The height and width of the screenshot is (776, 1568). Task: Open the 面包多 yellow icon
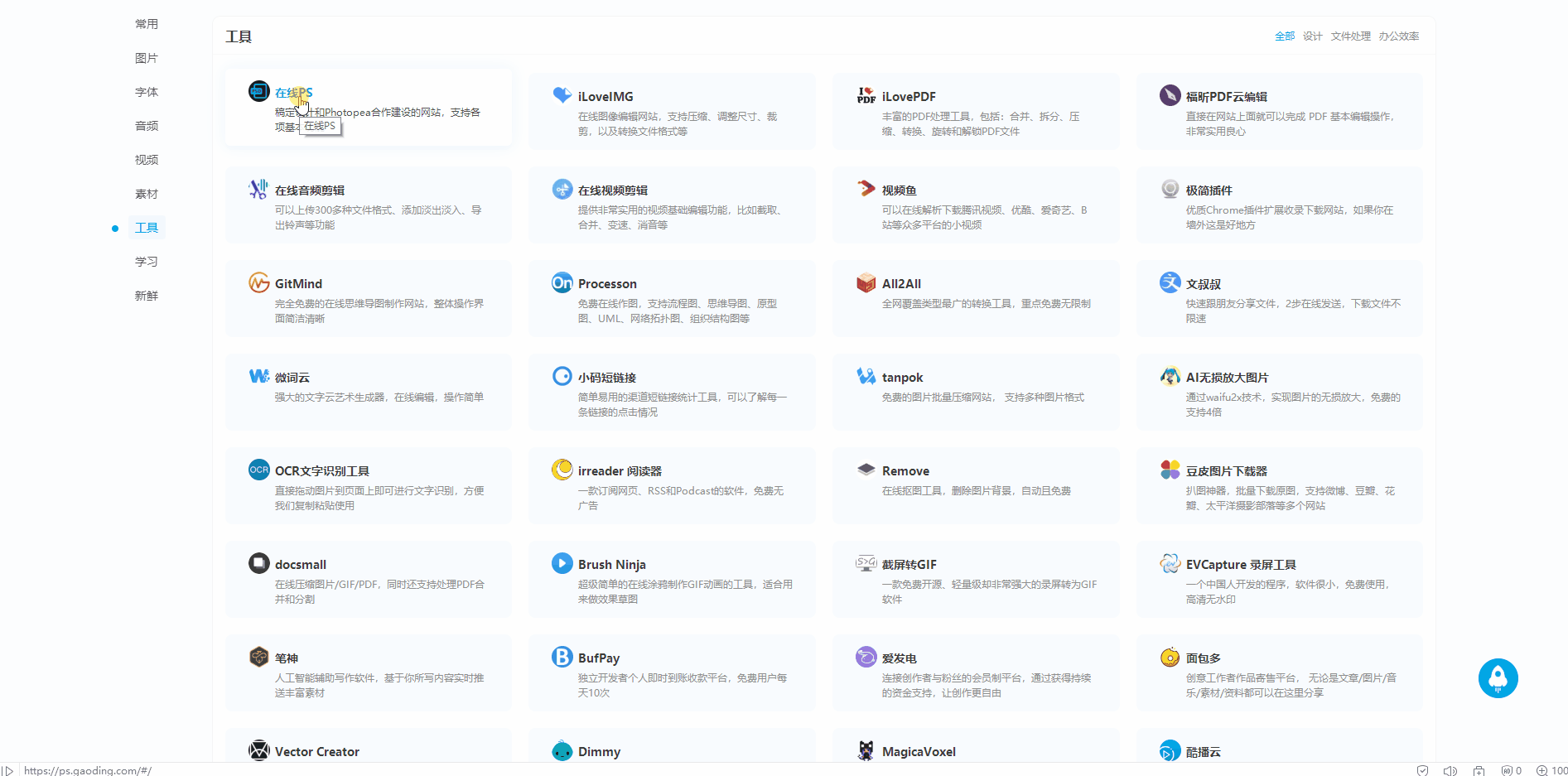coord(1170,657)
